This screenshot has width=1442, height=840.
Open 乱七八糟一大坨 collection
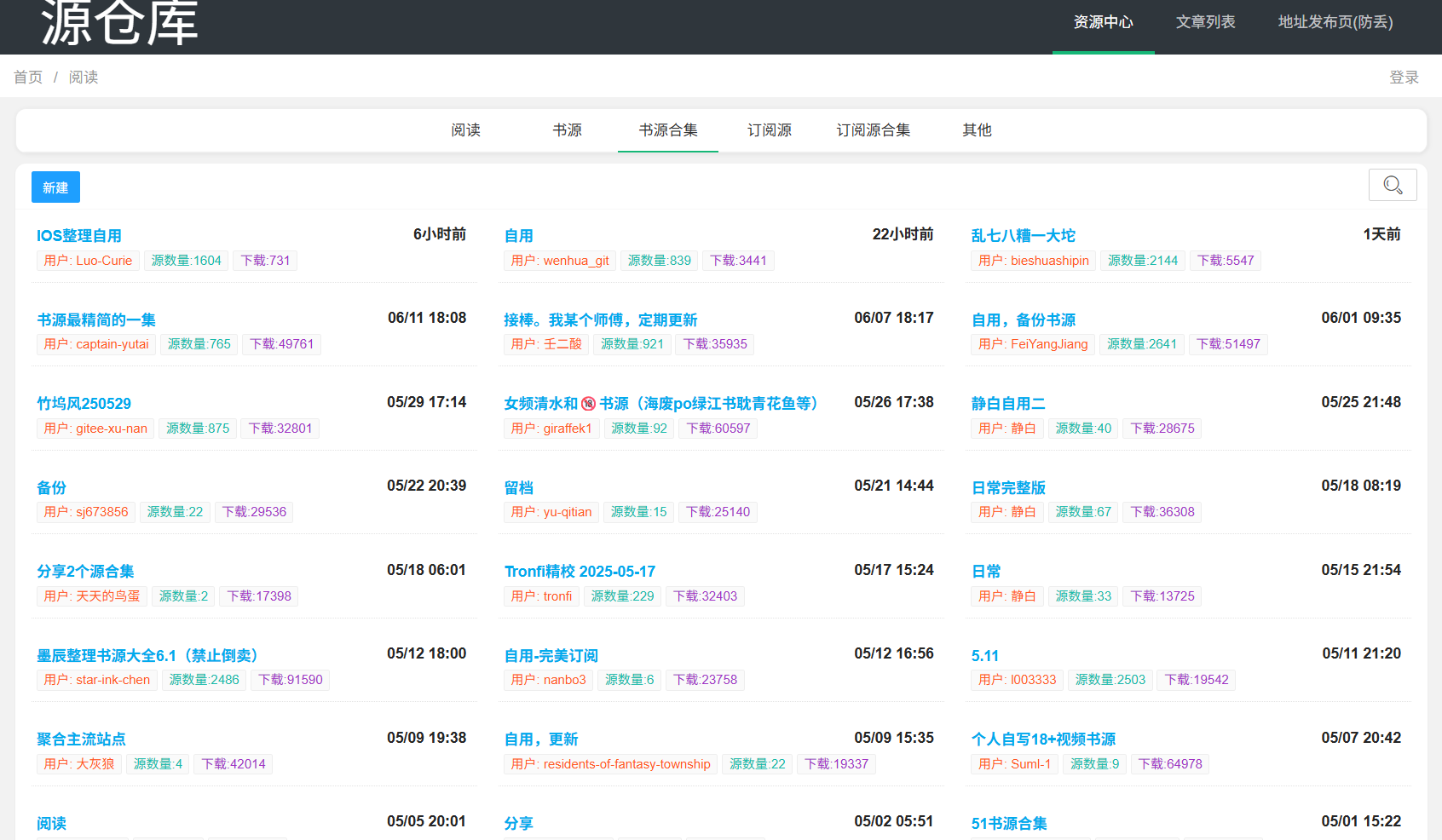1023,236
